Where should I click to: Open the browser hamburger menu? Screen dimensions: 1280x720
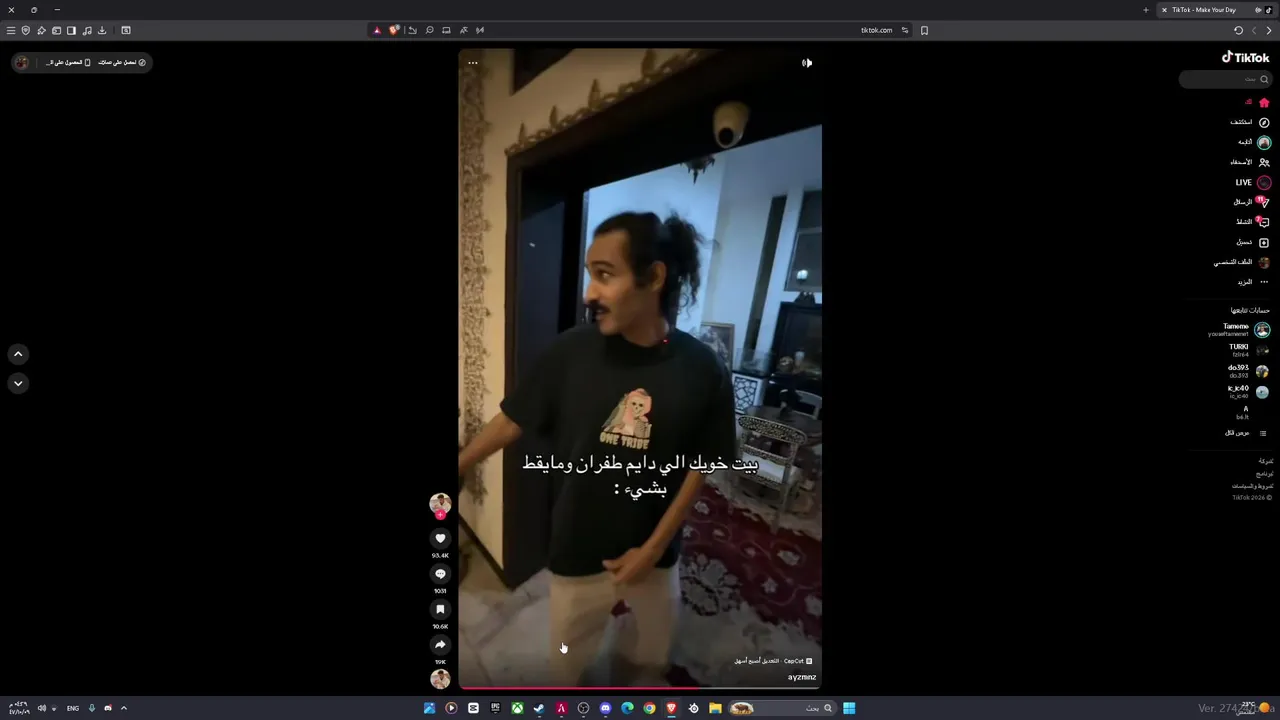11,30
